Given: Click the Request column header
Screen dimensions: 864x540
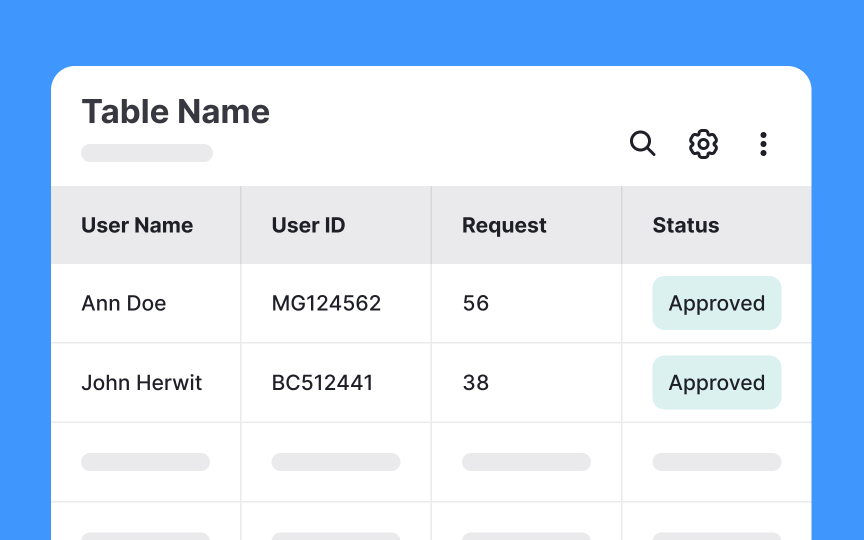Looking at the screenshot, I should [504, 225].
